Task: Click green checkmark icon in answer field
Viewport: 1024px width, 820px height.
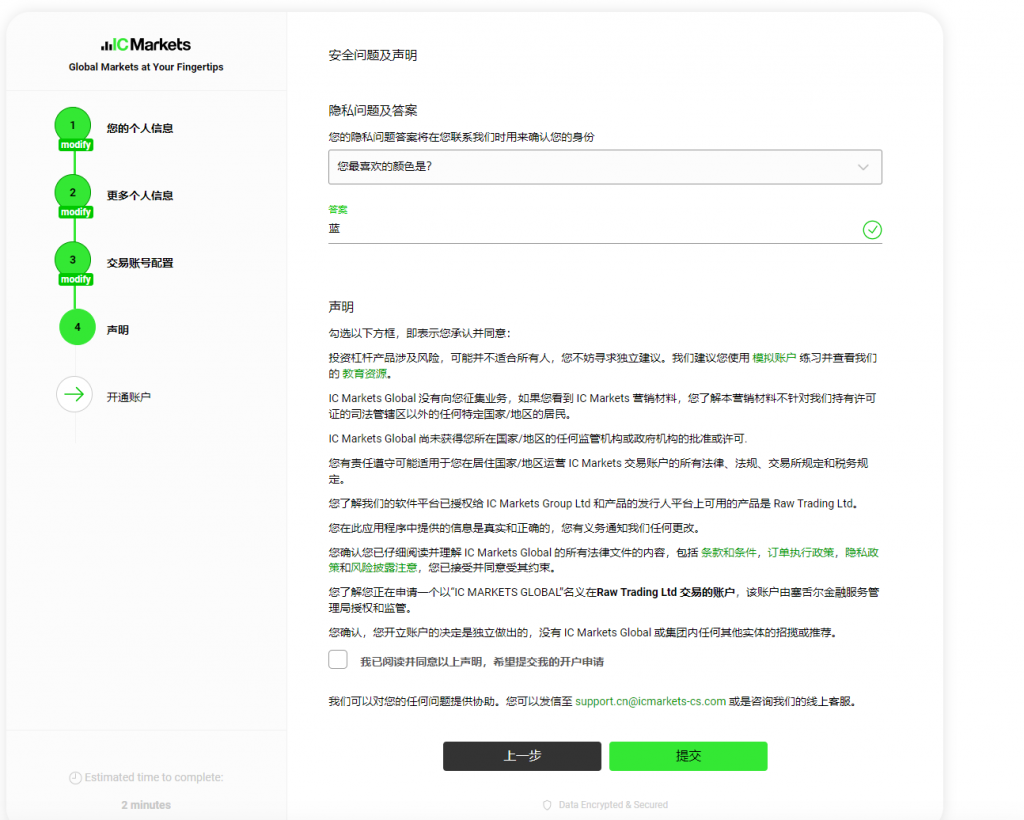Action: (x=872, y=230)
